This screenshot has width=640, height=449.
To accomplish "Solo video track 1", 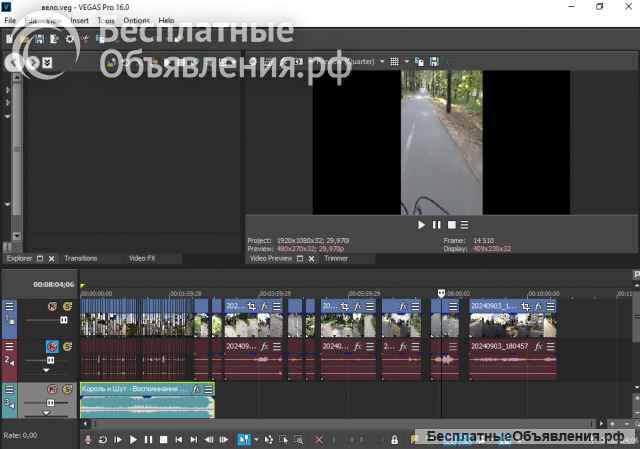I will [67, 307].
